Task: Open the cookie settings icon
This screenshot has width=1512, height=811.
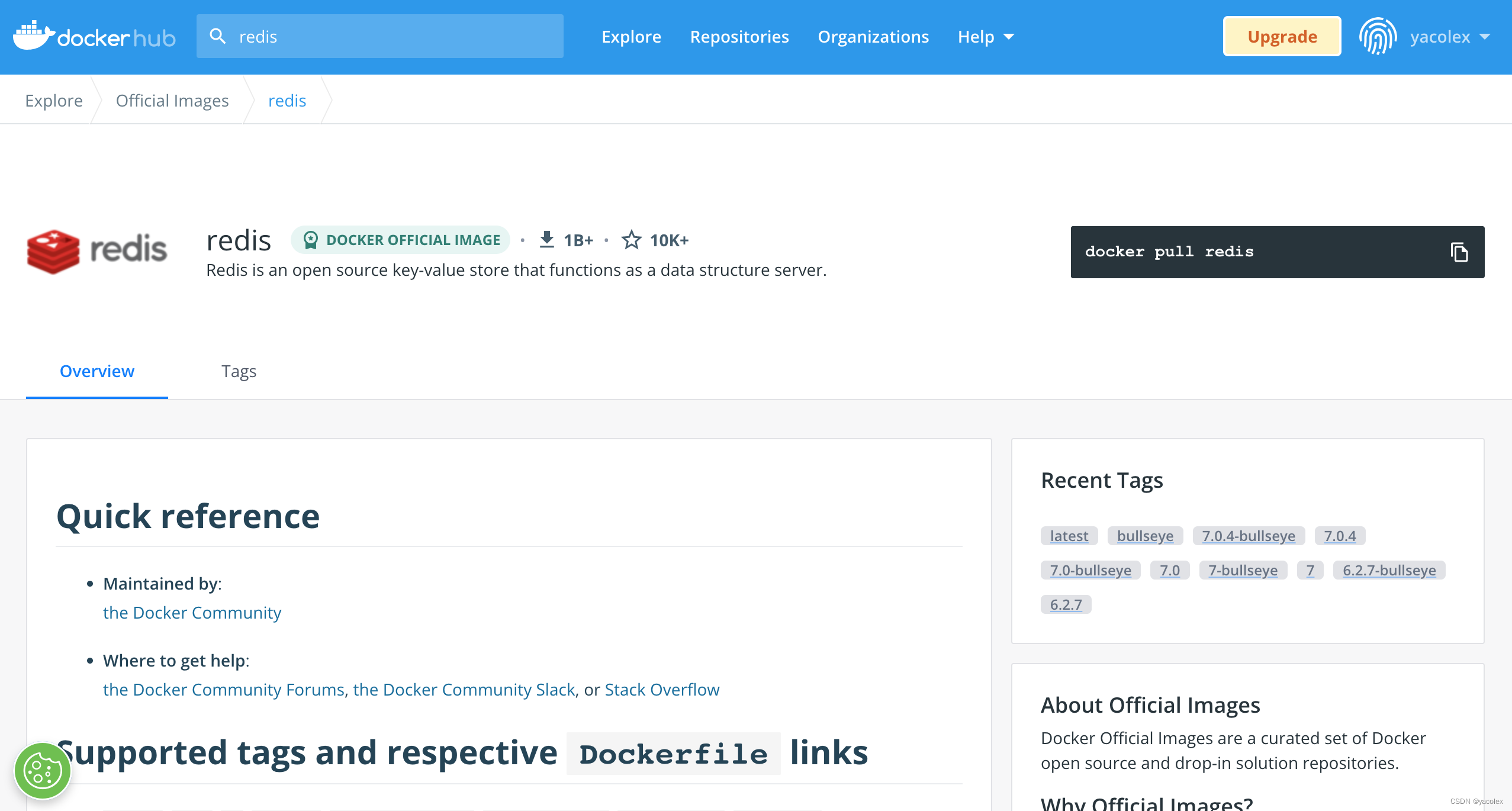Action: point(43,771)
